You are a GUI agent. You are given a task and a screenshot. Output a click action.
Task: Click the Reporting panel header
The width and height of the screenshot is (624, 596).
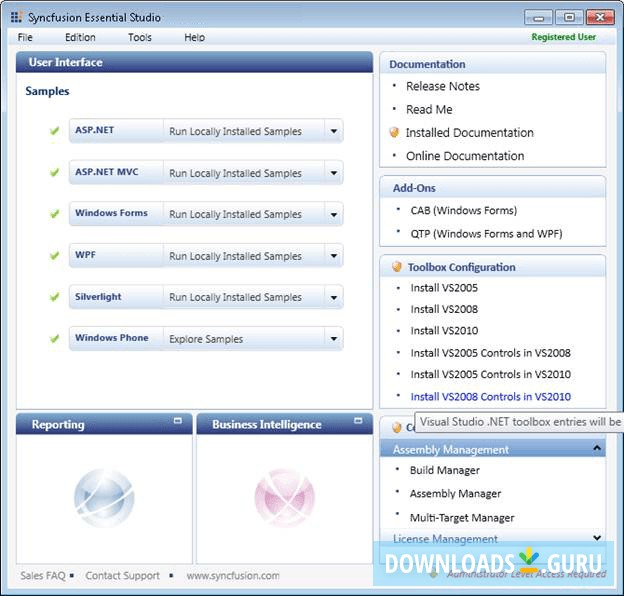tap(104, 424)
